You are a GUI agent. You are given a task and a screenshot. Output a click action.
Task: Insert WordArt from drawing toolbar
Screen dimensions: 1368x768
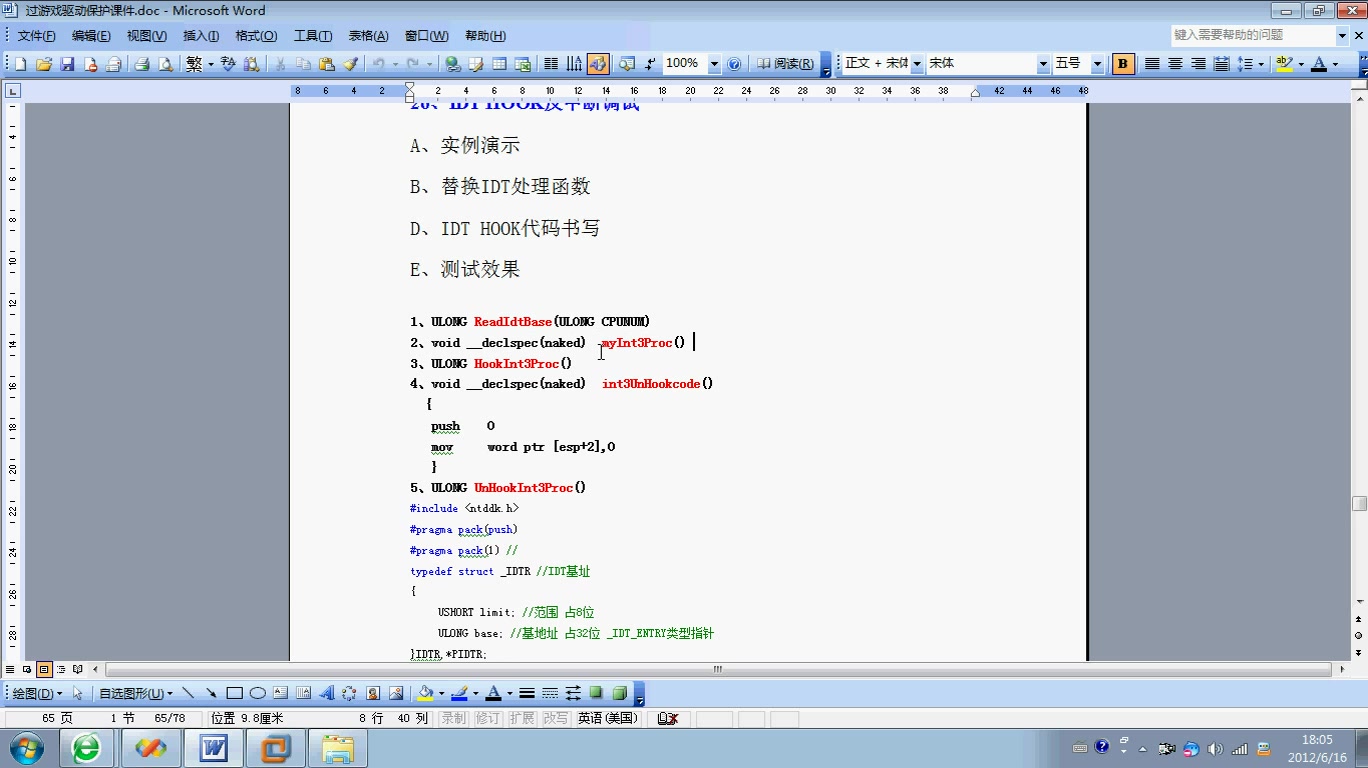click(326, 693)
